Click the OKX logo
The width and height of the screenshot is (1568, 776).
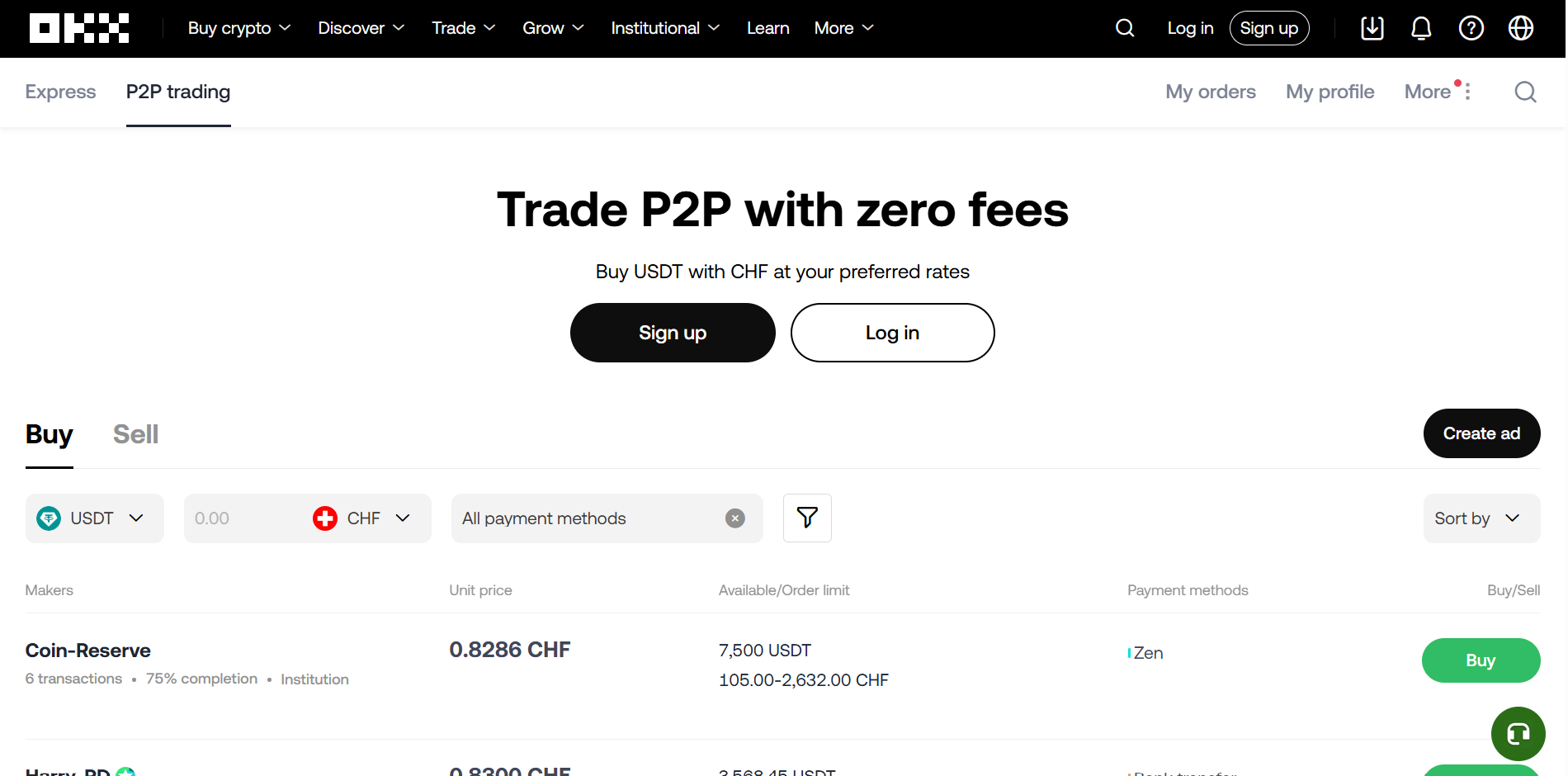tap(78, 27)
